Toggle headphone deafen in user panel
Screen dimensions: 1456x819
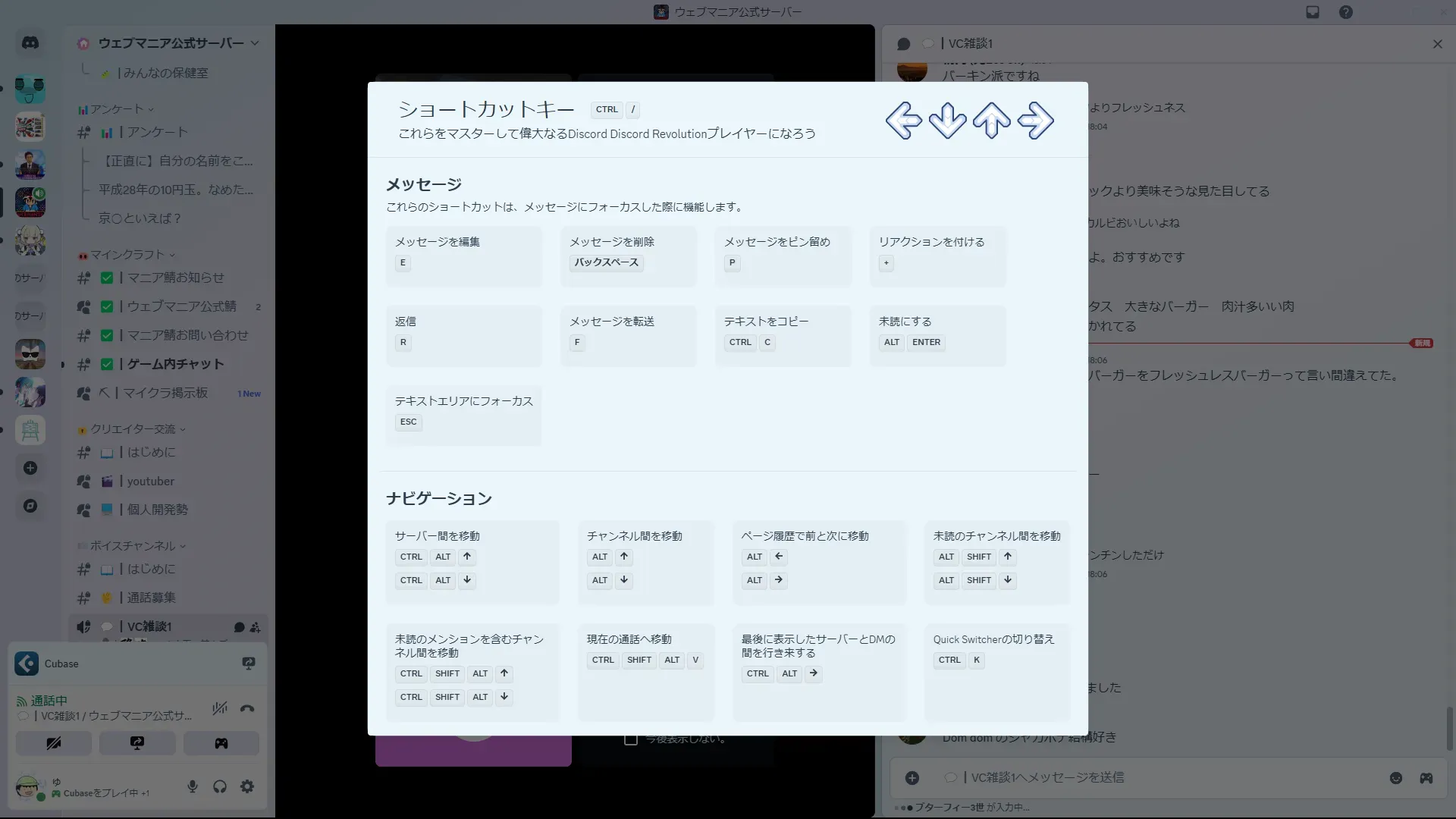click(x=220, y=786)
